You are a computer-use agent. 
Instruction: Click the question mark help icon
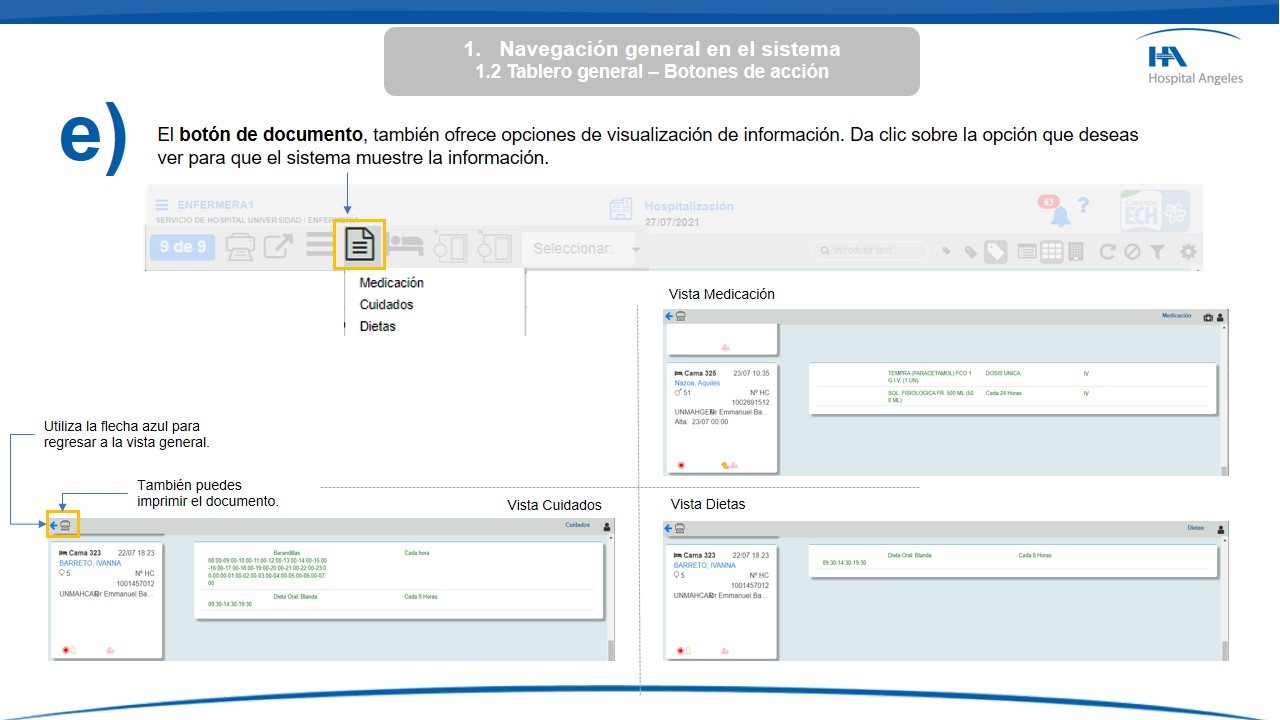coord(1083,207)
